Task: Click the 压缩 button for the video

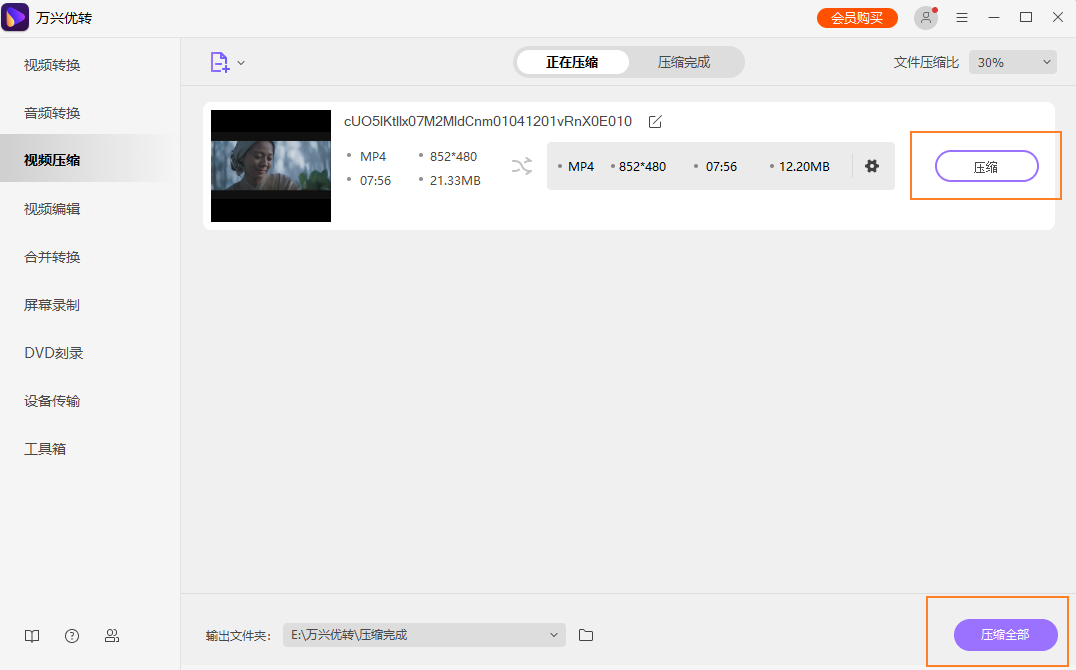Action: [x=986, y=166]
